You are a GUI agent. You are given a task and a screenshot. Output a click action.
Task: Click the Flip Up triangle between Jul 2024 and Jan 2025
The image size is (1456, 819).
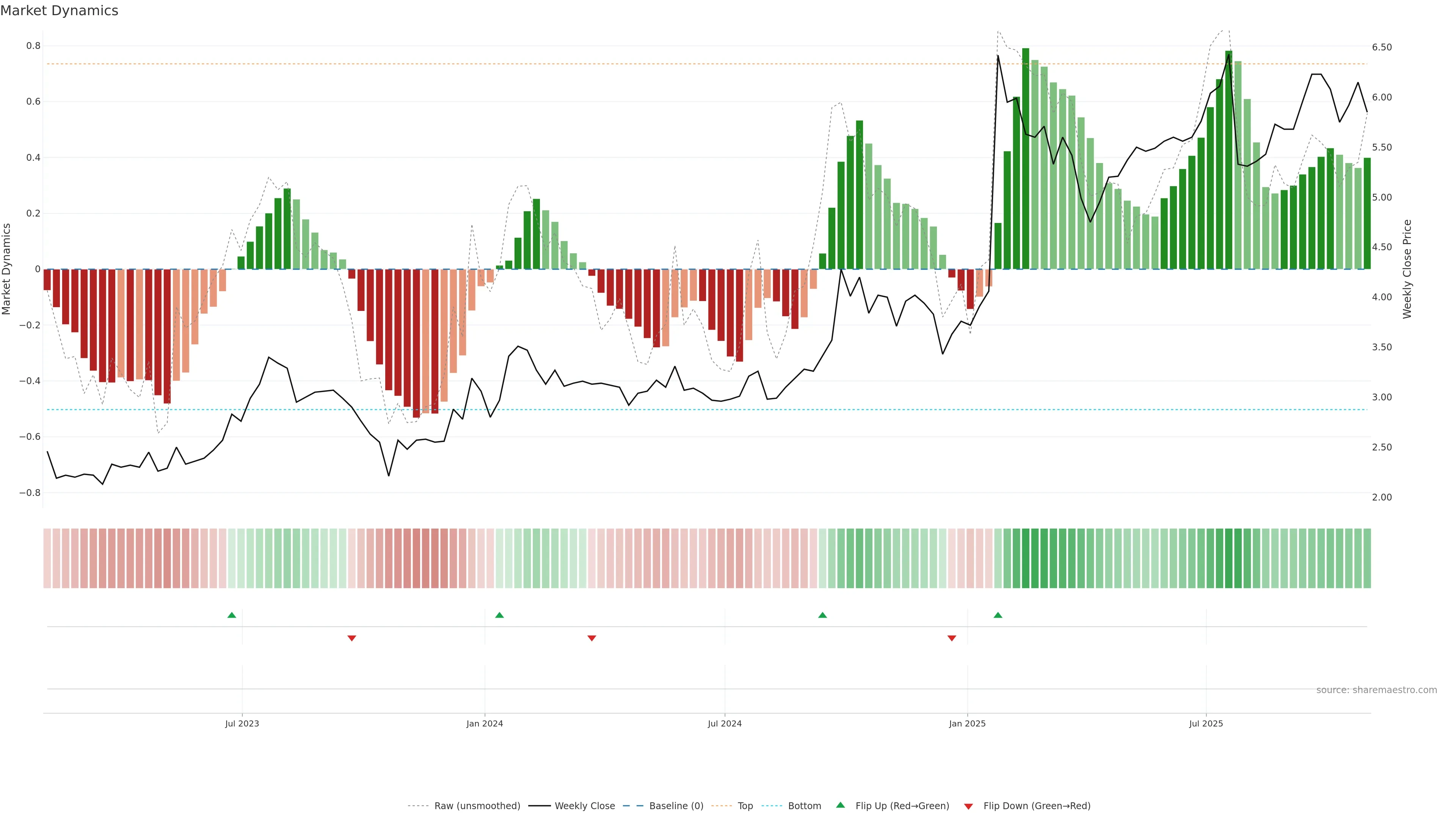(x=822, y=615)
